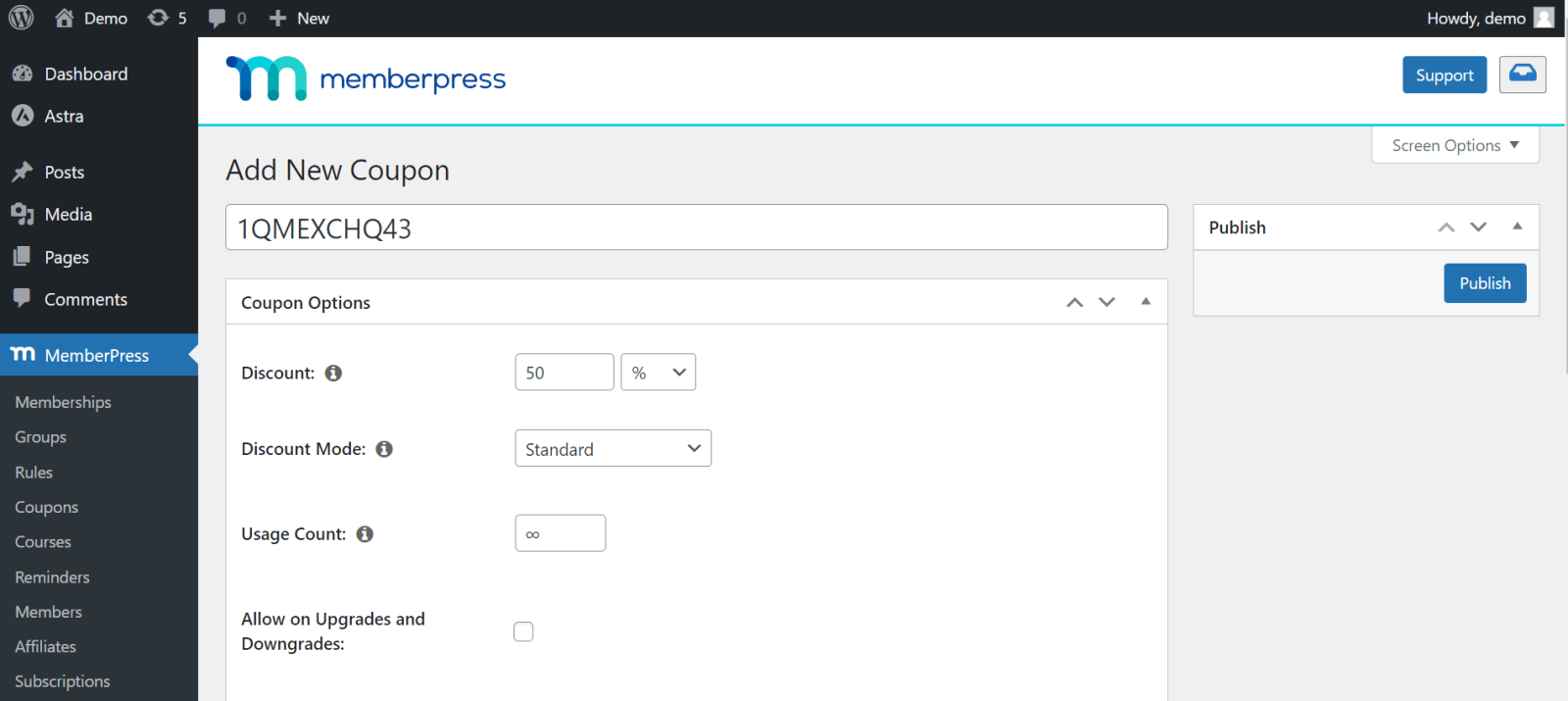Click the cloud icon next to Support
This screenshot has height=701, width=1568.
pos(1521,74)
